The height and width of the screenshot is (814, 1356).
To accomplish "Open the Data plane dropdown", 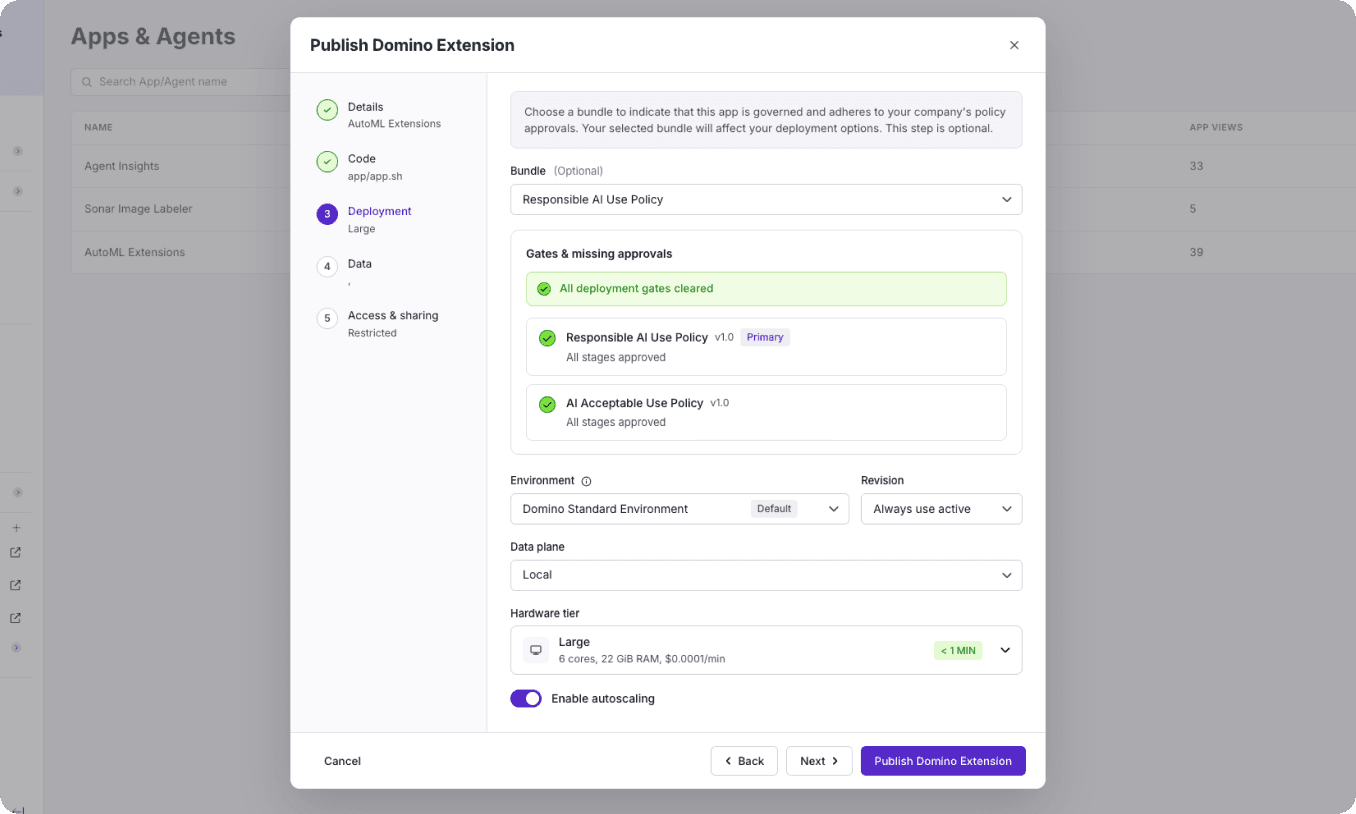I will click(766, 575).
